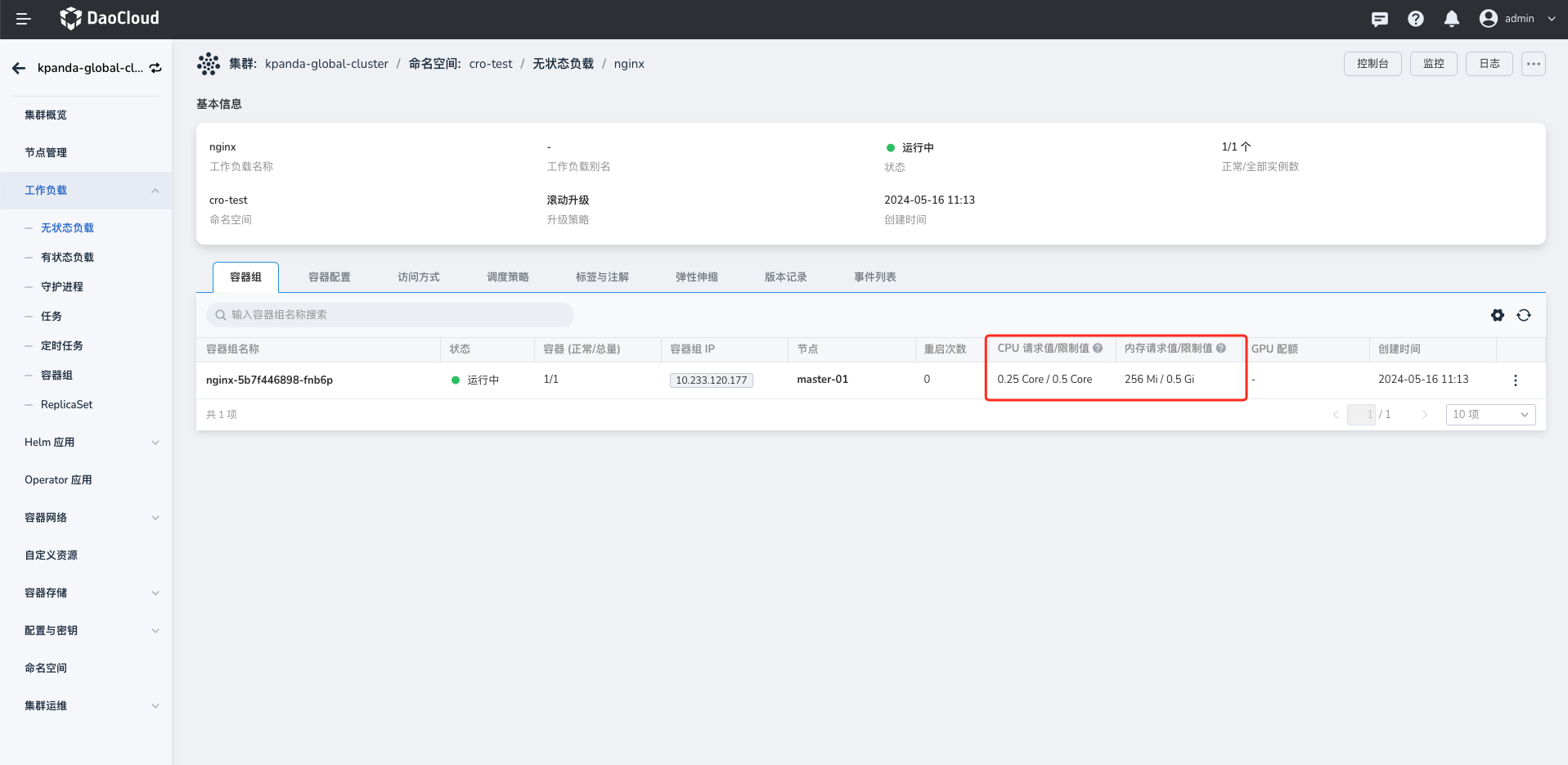Click the pod IP 10.233.120.177

click(711, 380)
